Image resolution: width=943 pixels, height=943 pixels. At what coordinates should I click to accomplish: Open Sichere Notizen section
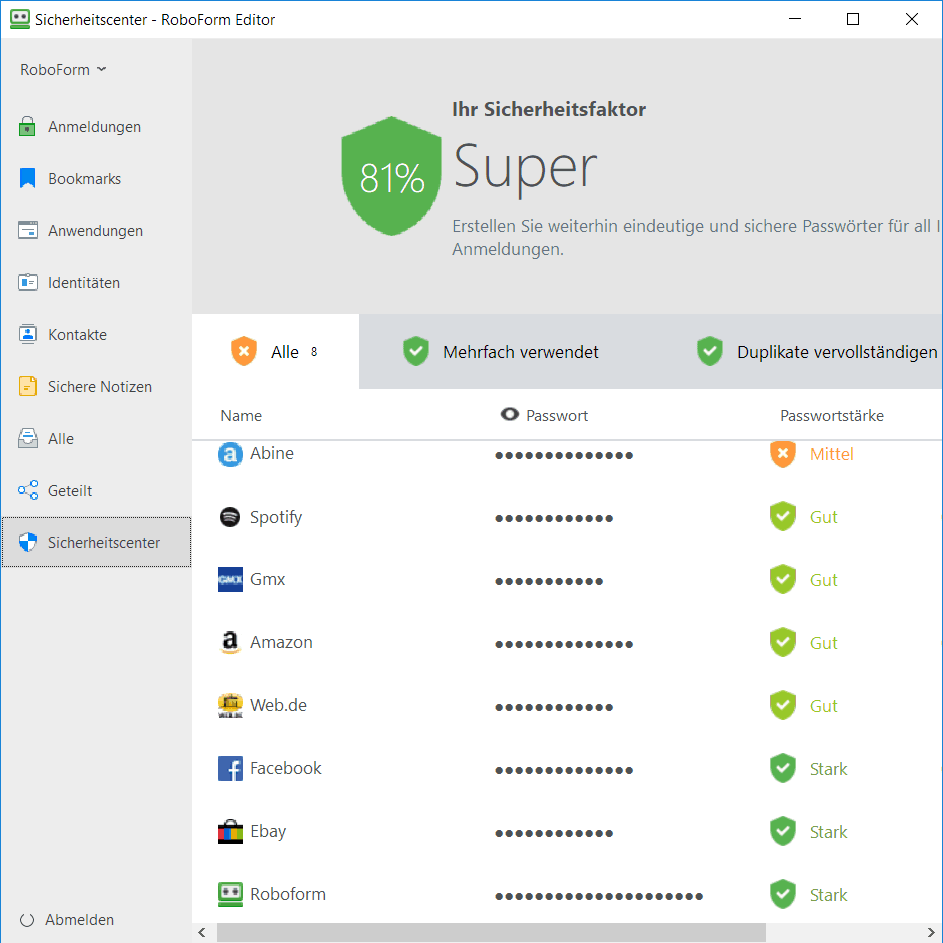[x=96, y=386]
